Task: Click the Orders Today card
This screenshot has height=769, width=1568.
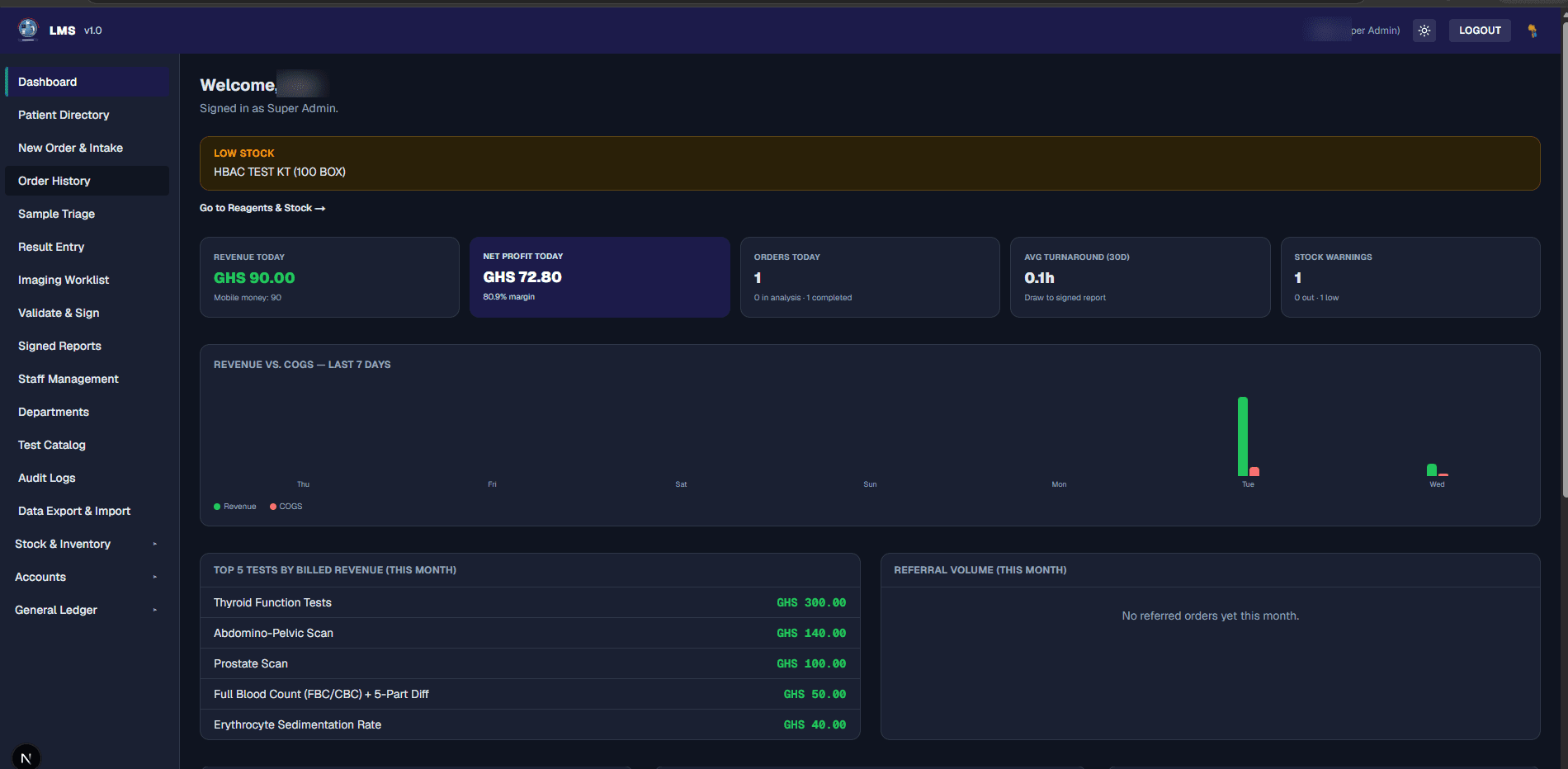Action: (870, 277)
